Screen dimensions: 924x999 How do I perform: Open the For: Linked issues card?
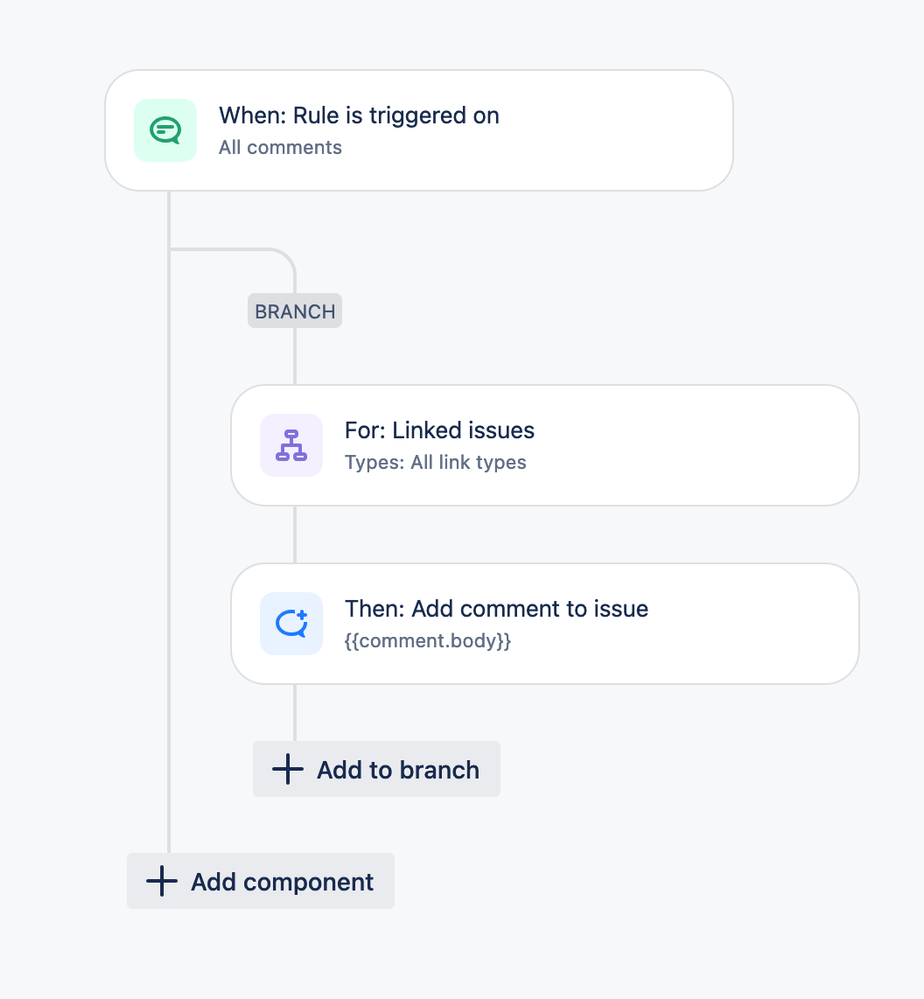545,445
